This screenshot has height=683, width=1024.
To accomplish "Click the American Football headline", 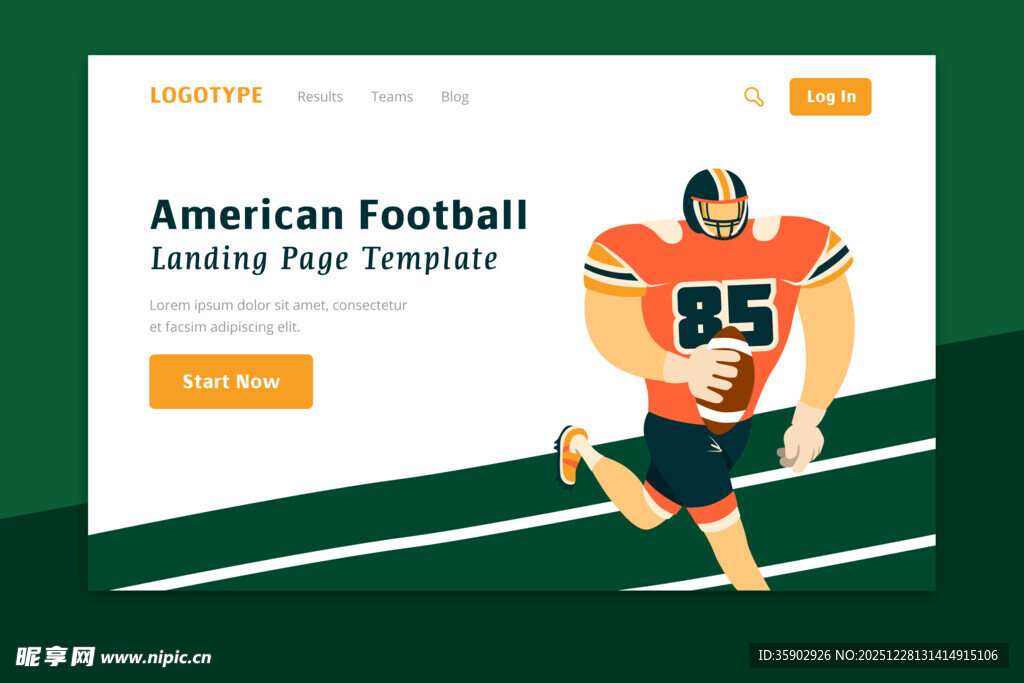I will [x=338, y=215].
